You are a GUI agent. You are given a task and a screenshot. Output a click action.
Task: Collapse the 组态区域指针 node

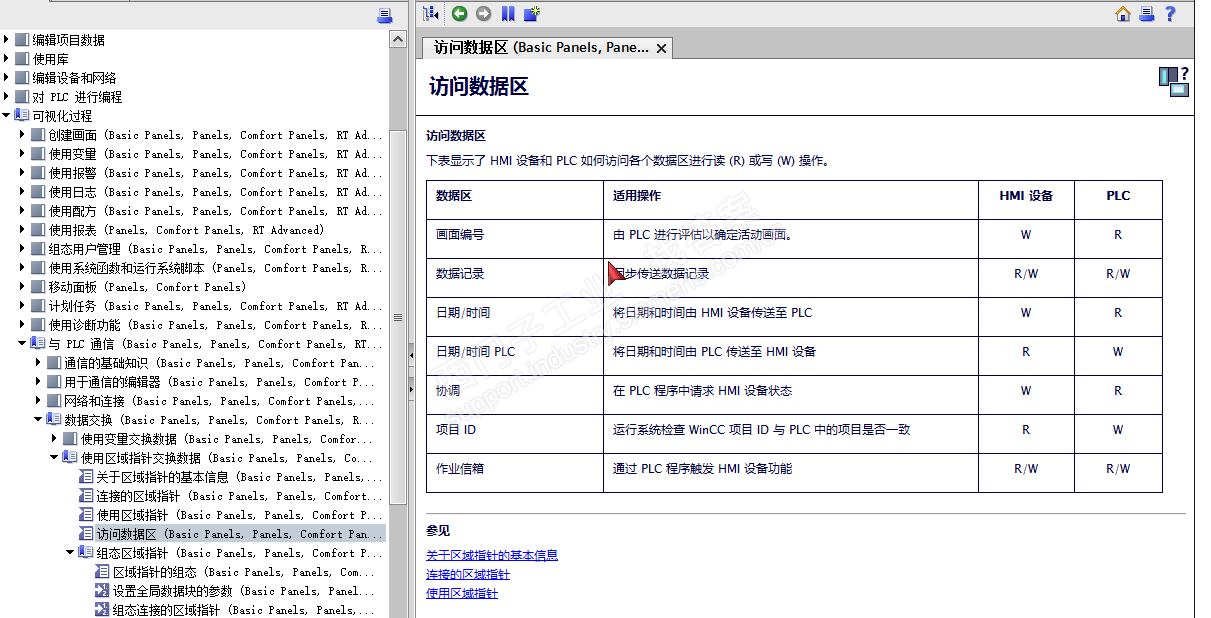[x=71, y=553]
